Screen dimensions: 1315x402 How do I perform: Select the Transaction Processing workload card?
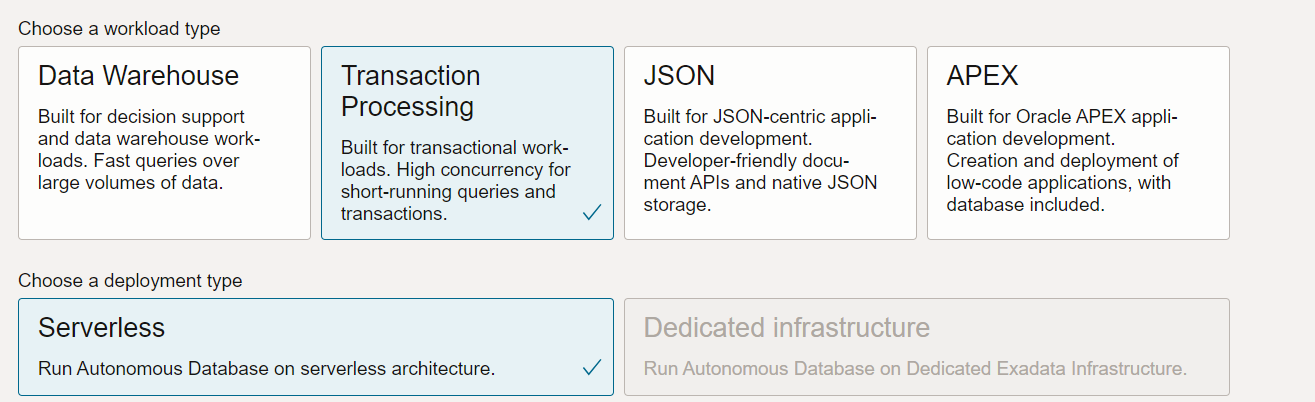coord(467,143)
